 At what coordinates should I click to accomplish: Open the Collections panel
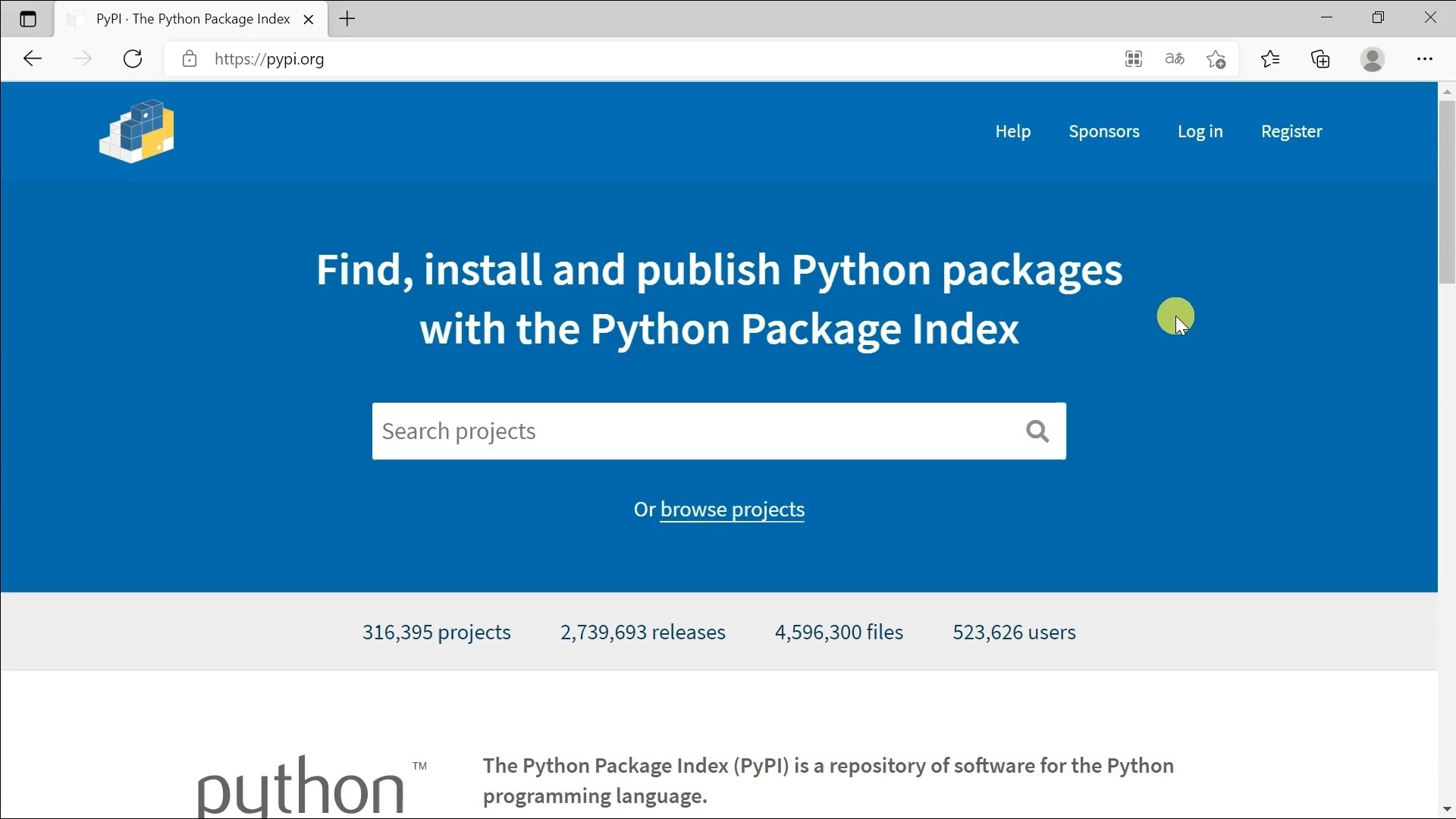click(1320, 58)
